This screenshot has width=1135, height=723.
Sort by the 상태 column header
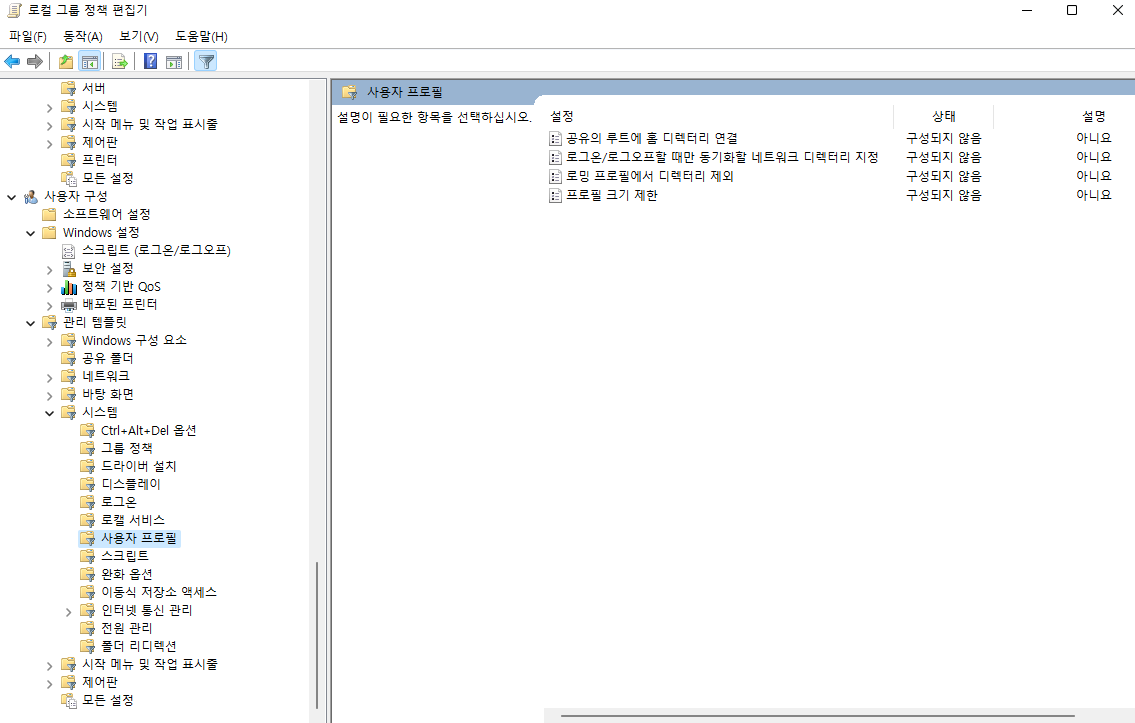tap(943, 116)
